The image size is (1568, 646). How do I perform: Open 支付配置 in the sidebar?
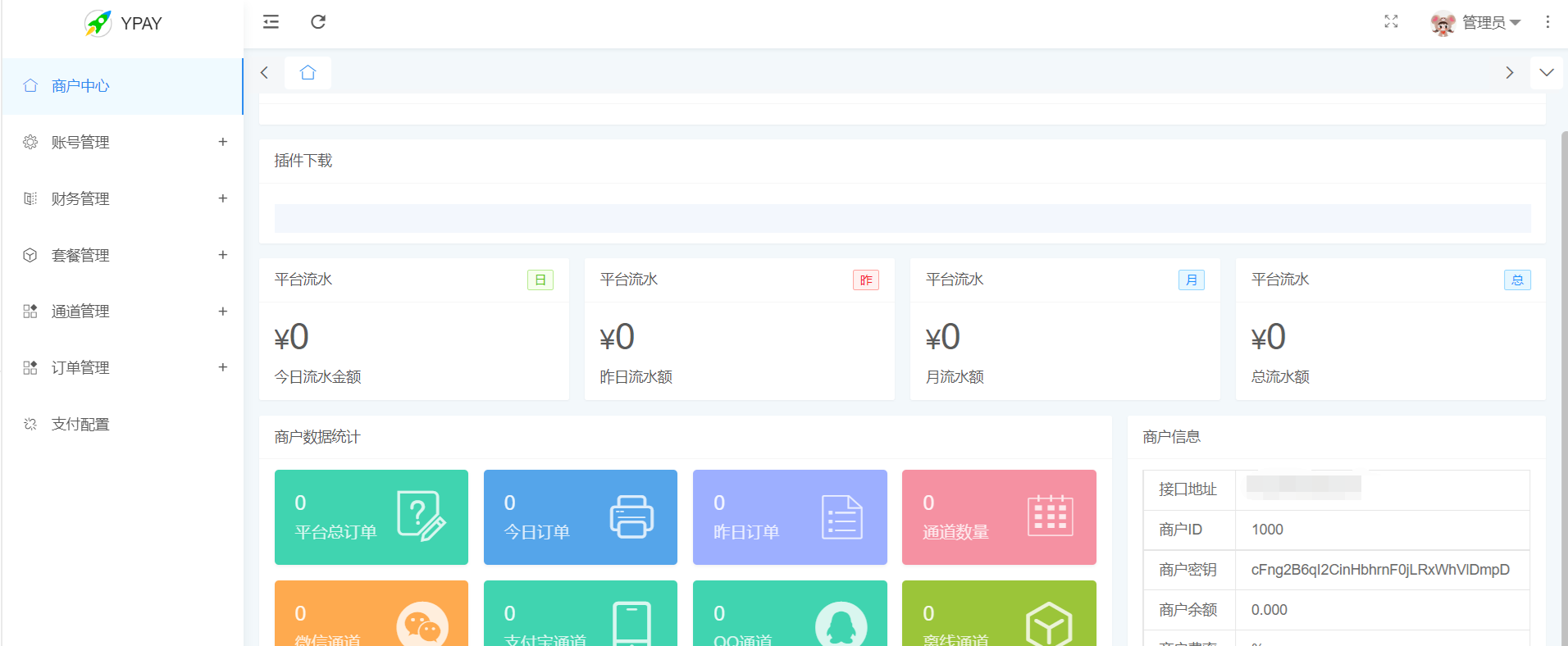coord(122,425)
